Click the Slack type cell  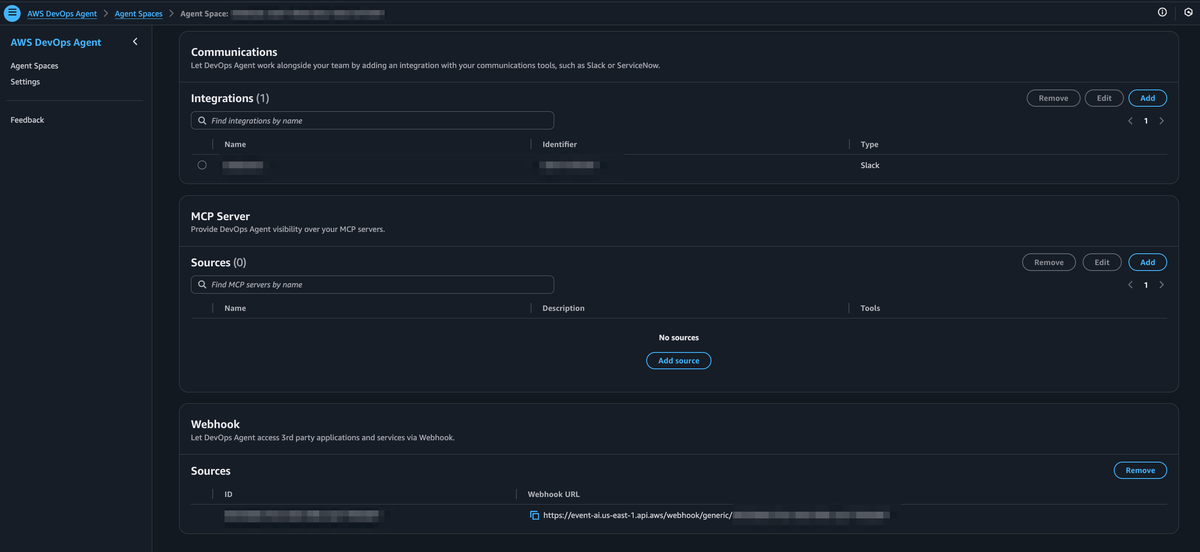(870, 165)
